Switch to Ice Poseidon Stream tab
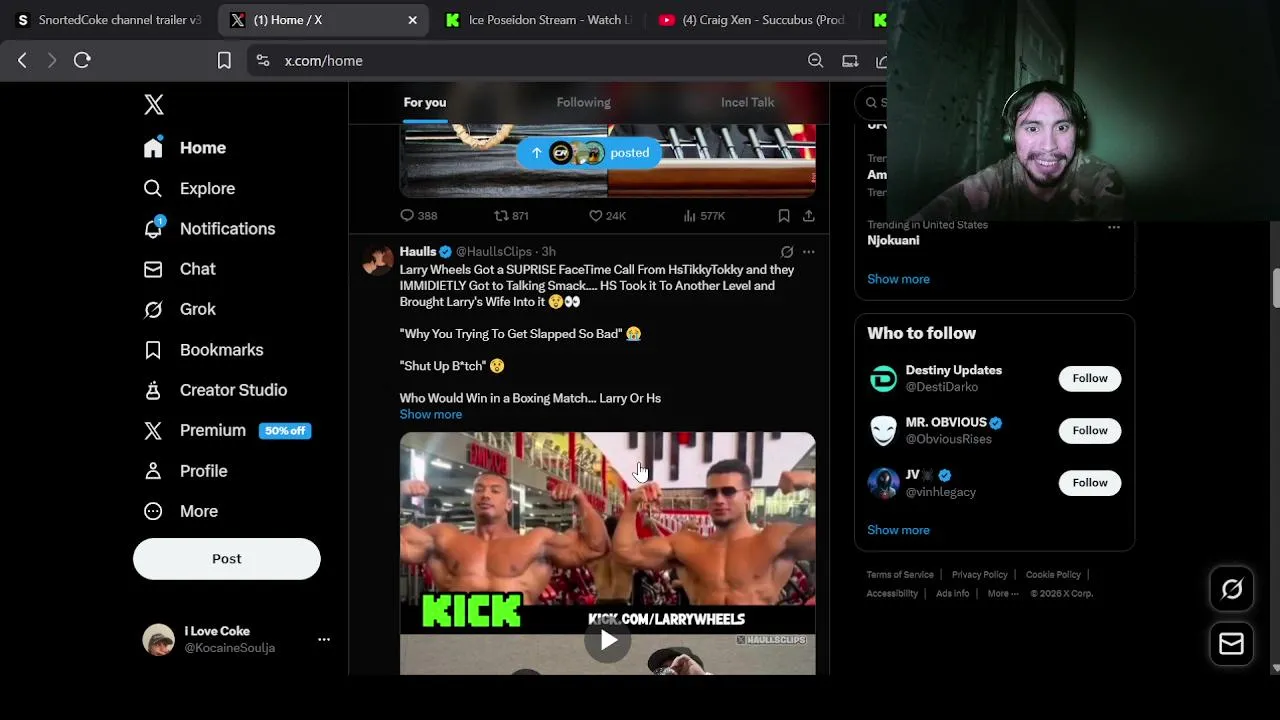 click(540, 20)
